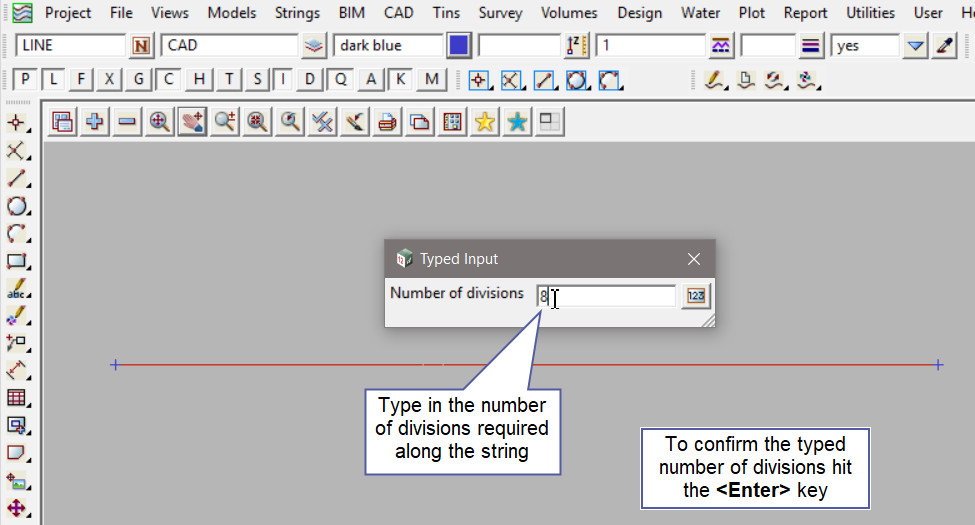975x525 pixels.
Task: Click the 123 button in Typed Input dialog
Action: [x=696, y=296]
